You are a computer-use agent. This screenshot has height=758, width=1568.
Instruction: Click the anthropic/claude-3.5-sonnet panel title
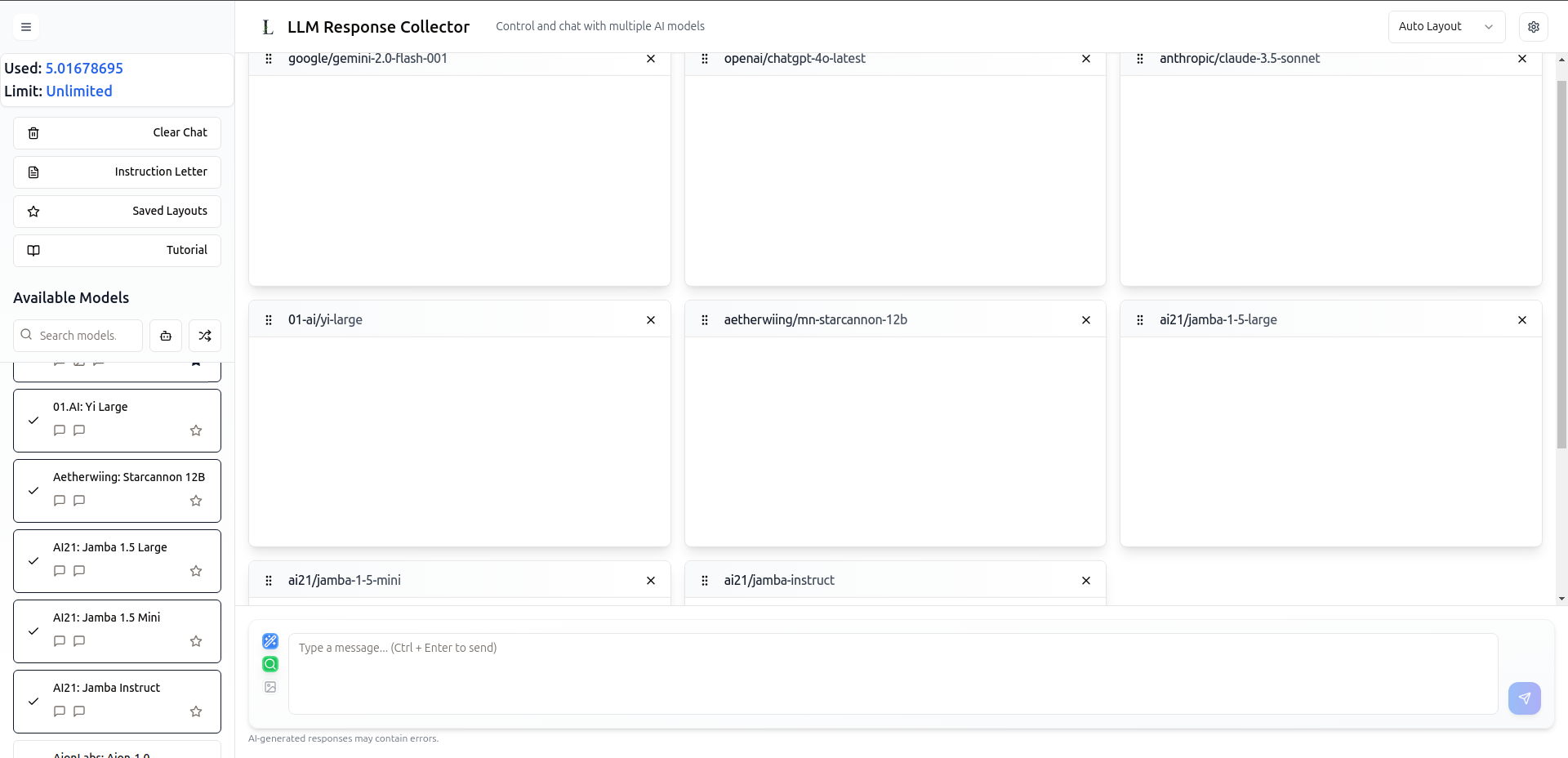click(x=1240, y=59)
